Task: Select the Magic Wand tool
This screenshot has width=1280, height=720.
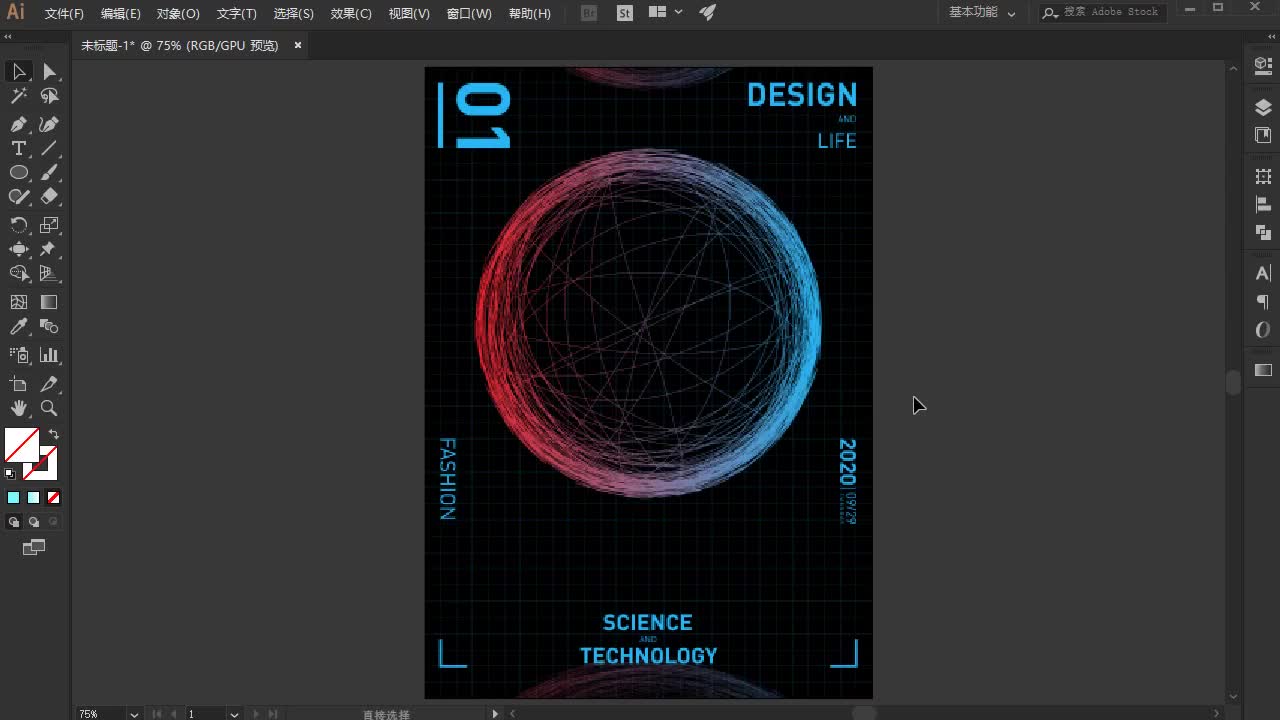Action: click(x=19, y=96)
